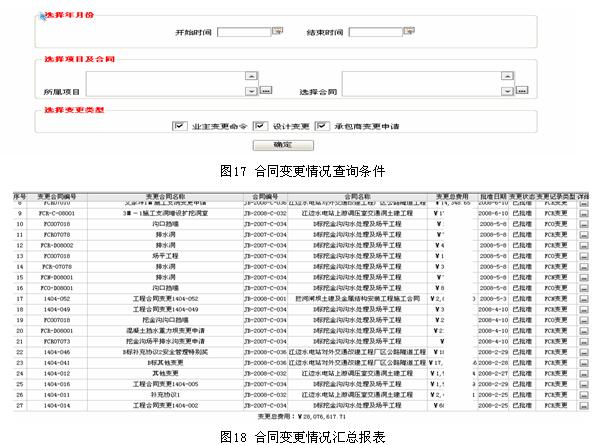Click browse button beside 所属项目 list

[266, 91]
